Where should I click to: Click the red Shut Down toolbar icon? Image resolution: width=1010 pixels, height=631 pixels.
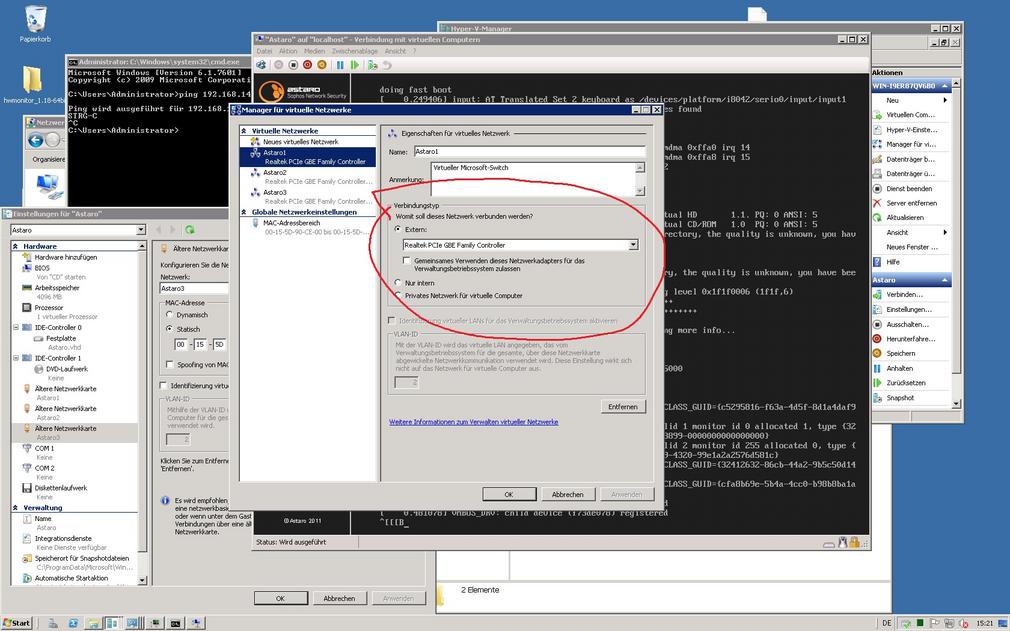coord(307,65)
